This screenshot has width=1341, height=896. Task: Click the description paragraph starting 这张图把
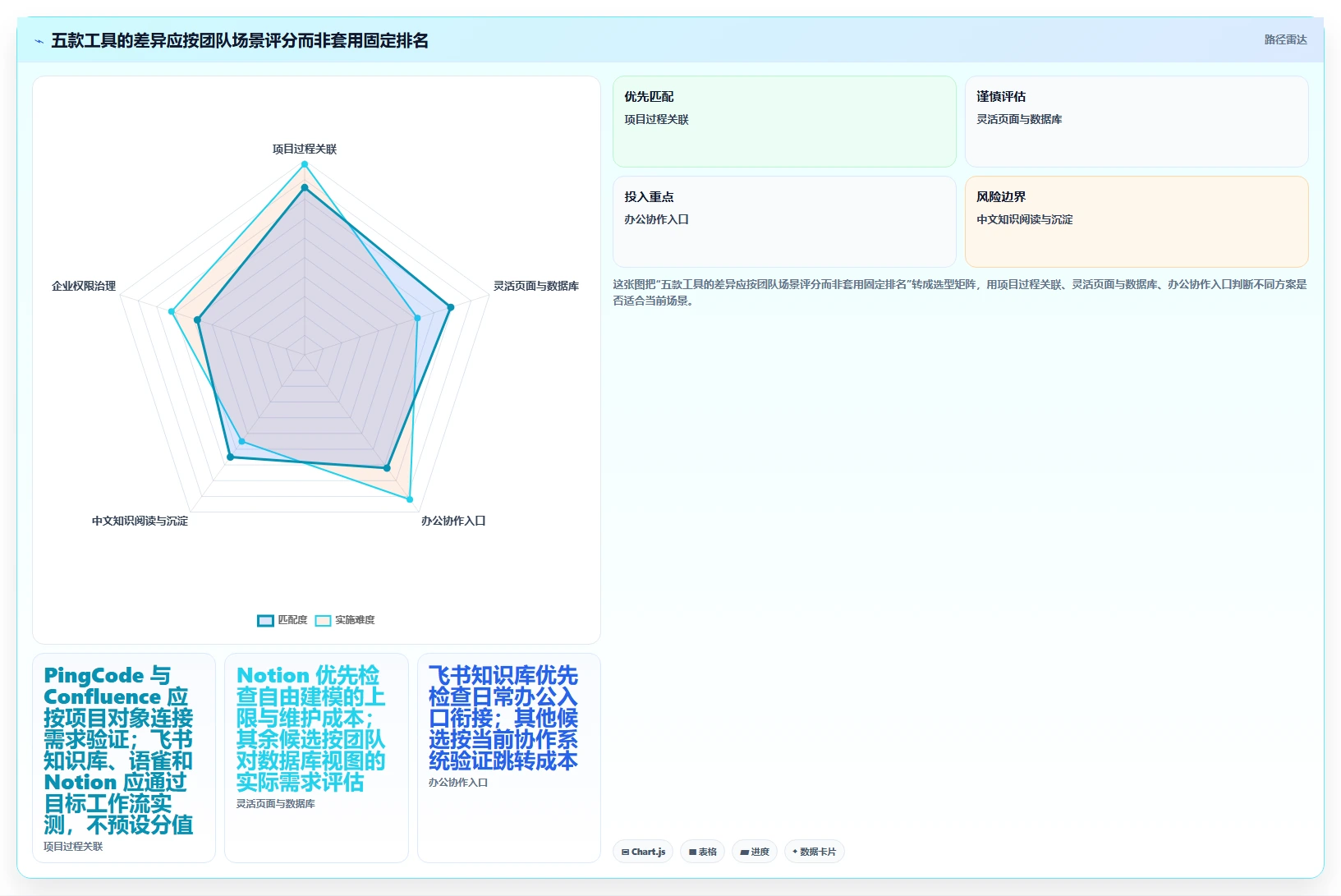959,292
